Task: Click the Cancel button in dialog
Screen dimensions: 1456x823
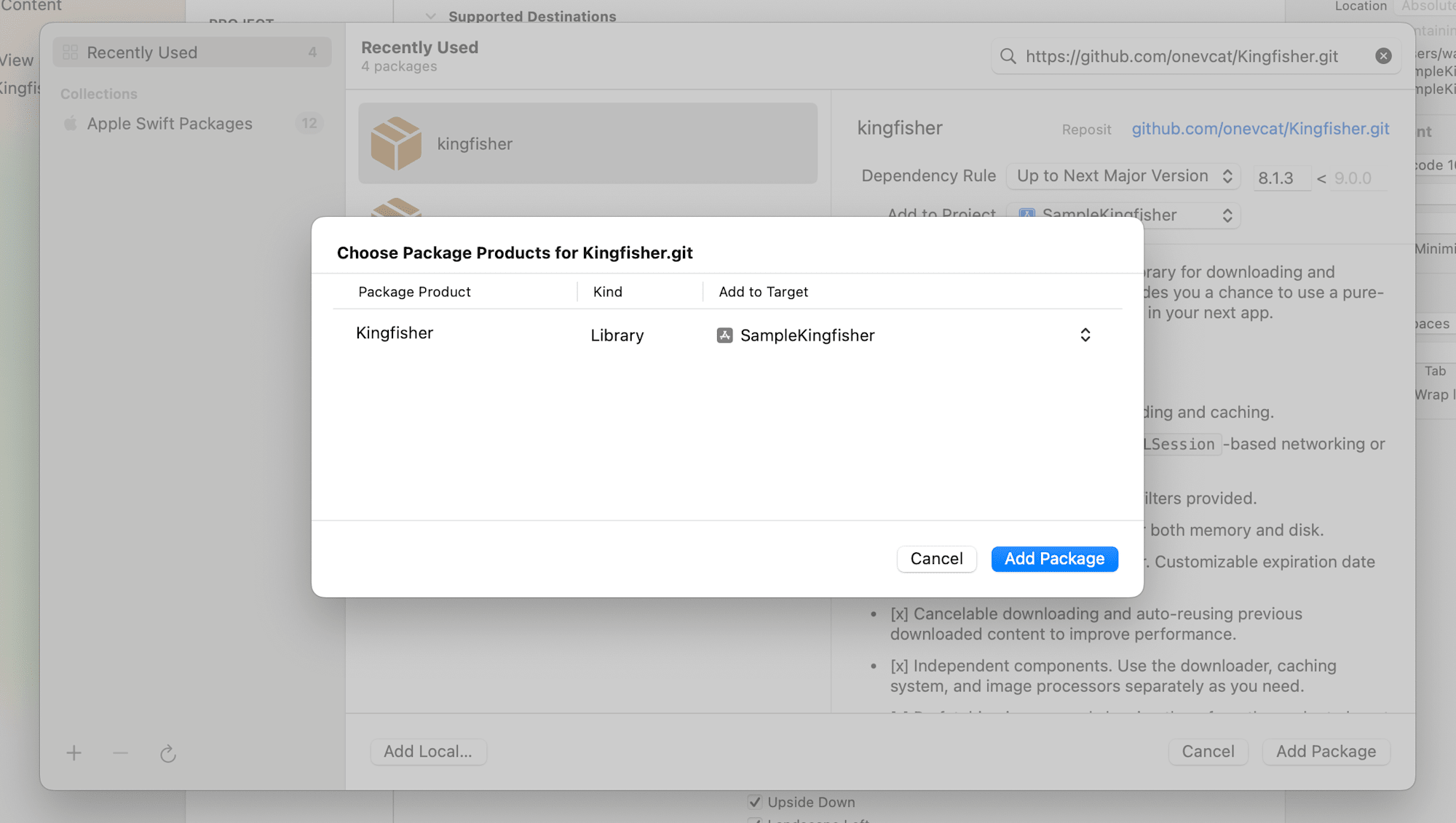Action: point(936,559)
